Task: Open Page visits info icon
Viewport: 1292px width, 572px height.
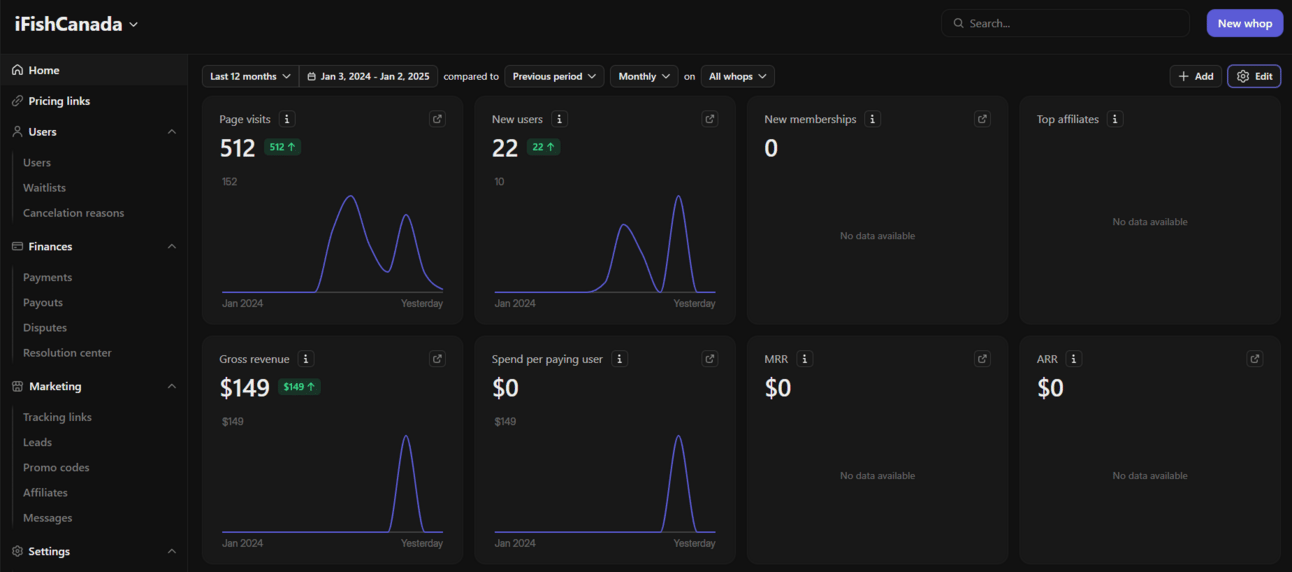Action: tap(287, 119)
